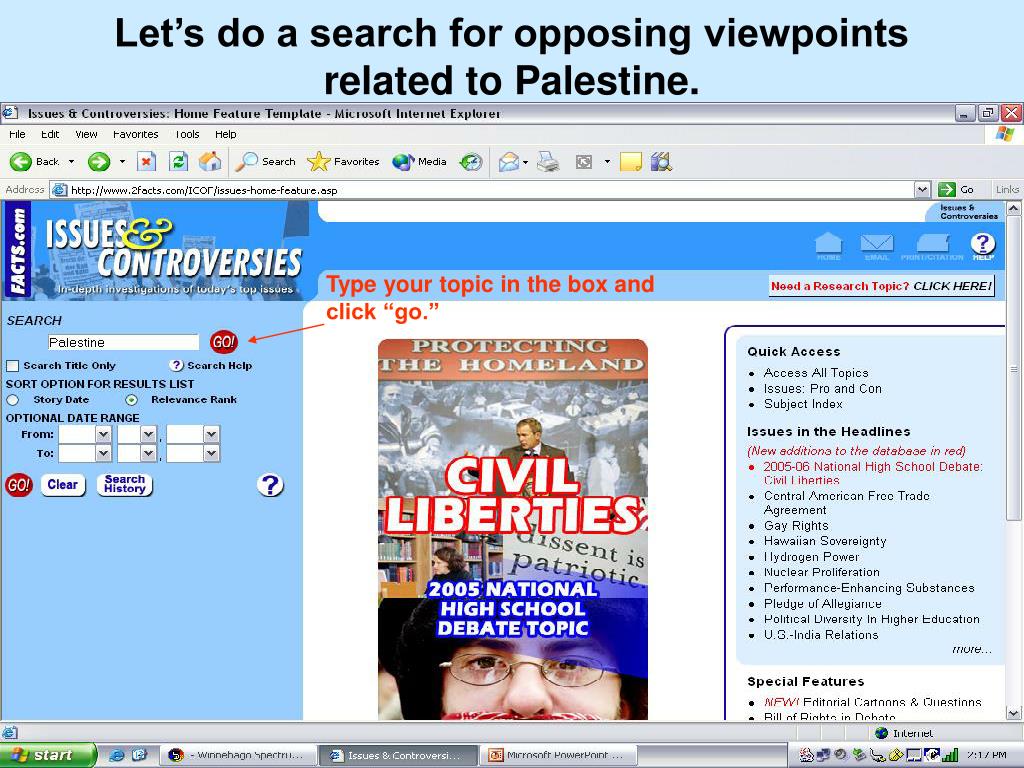Click the green Forward arrow button
The image size is (1024, 768).
coord(99,161)
